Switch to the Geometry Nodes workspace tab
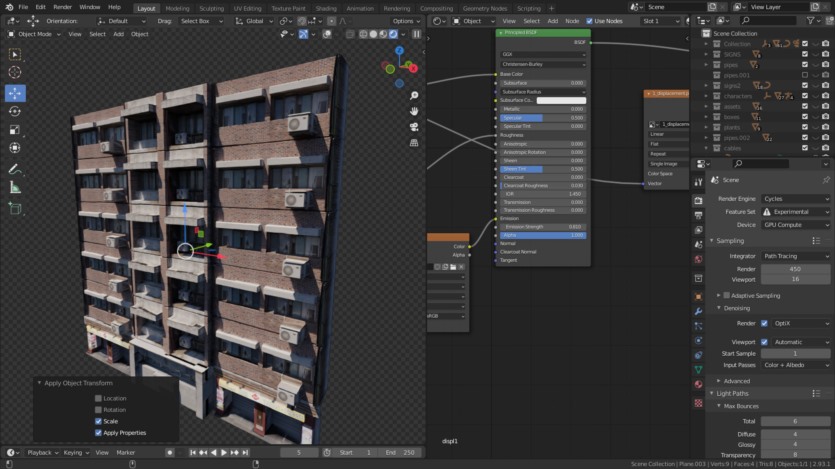Screen dimensions: 835x469 [x=485, y=9]
